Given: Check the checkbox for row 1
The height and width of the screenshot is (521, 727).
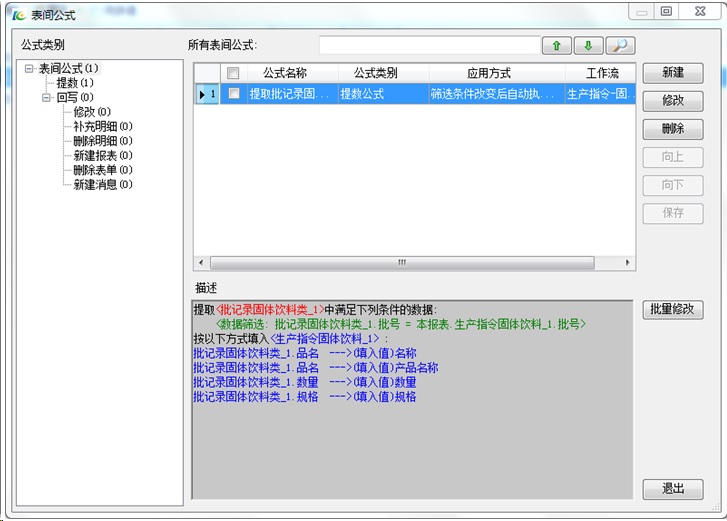Looking at the screenshot, I should (233, 94).
